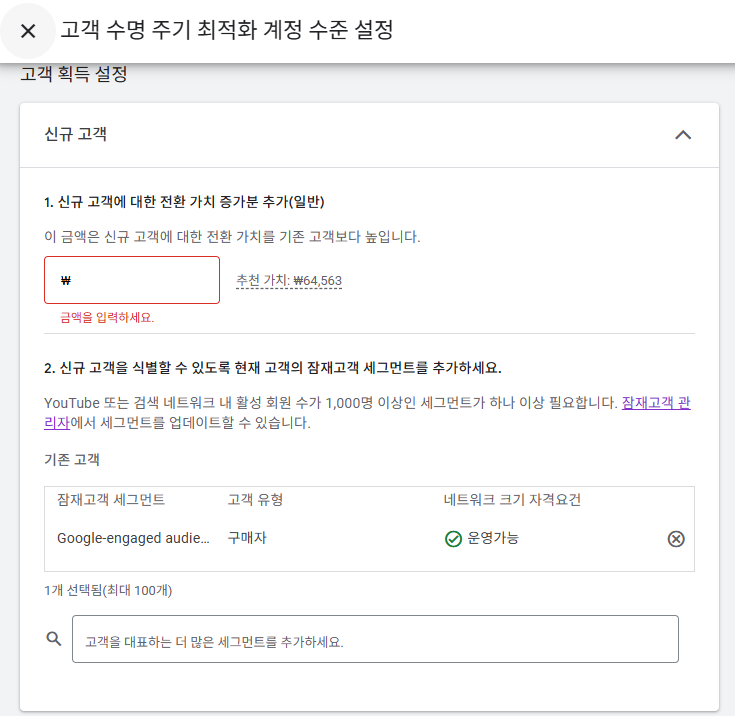Click the 운영가능 status text
735x716 pixels.
tap(493, 538)
